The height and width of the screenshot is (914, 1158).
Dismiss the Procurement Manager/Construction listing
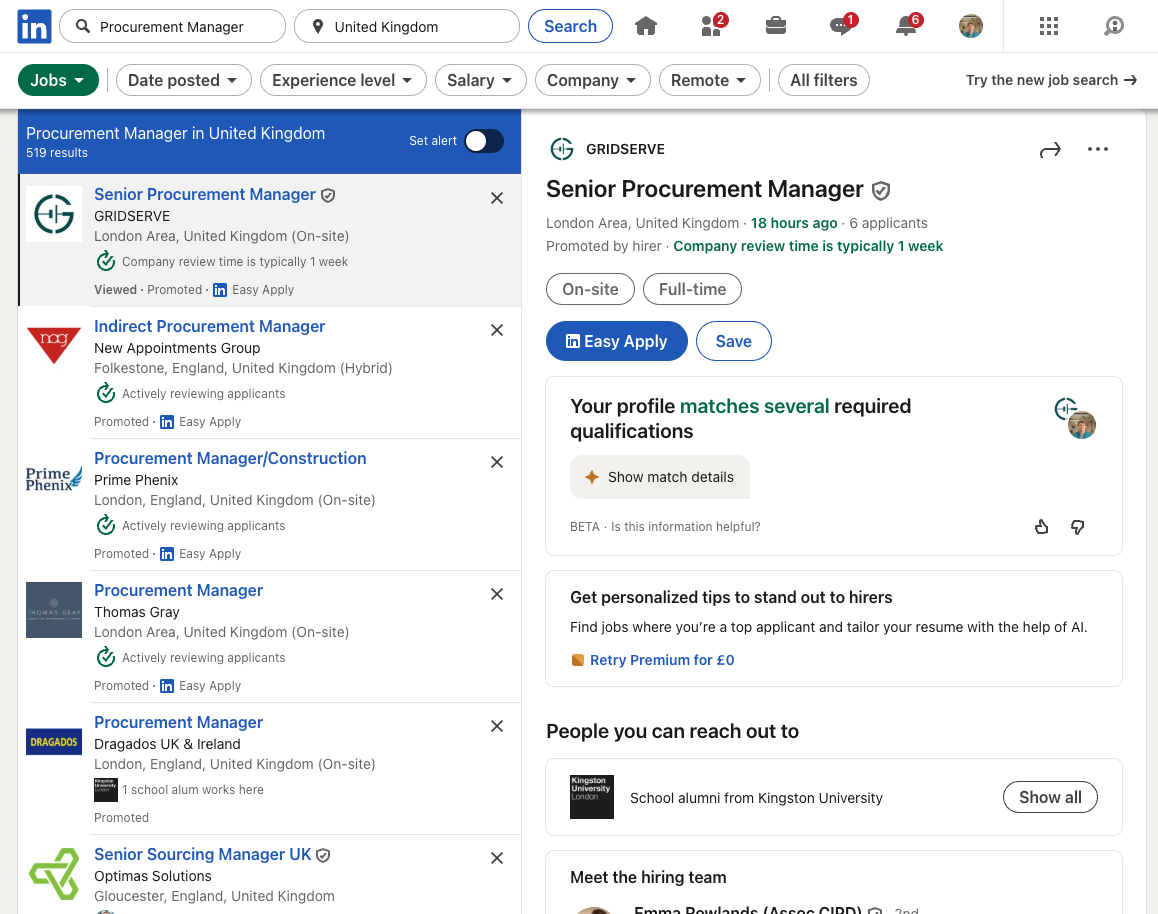coord(497,462)
